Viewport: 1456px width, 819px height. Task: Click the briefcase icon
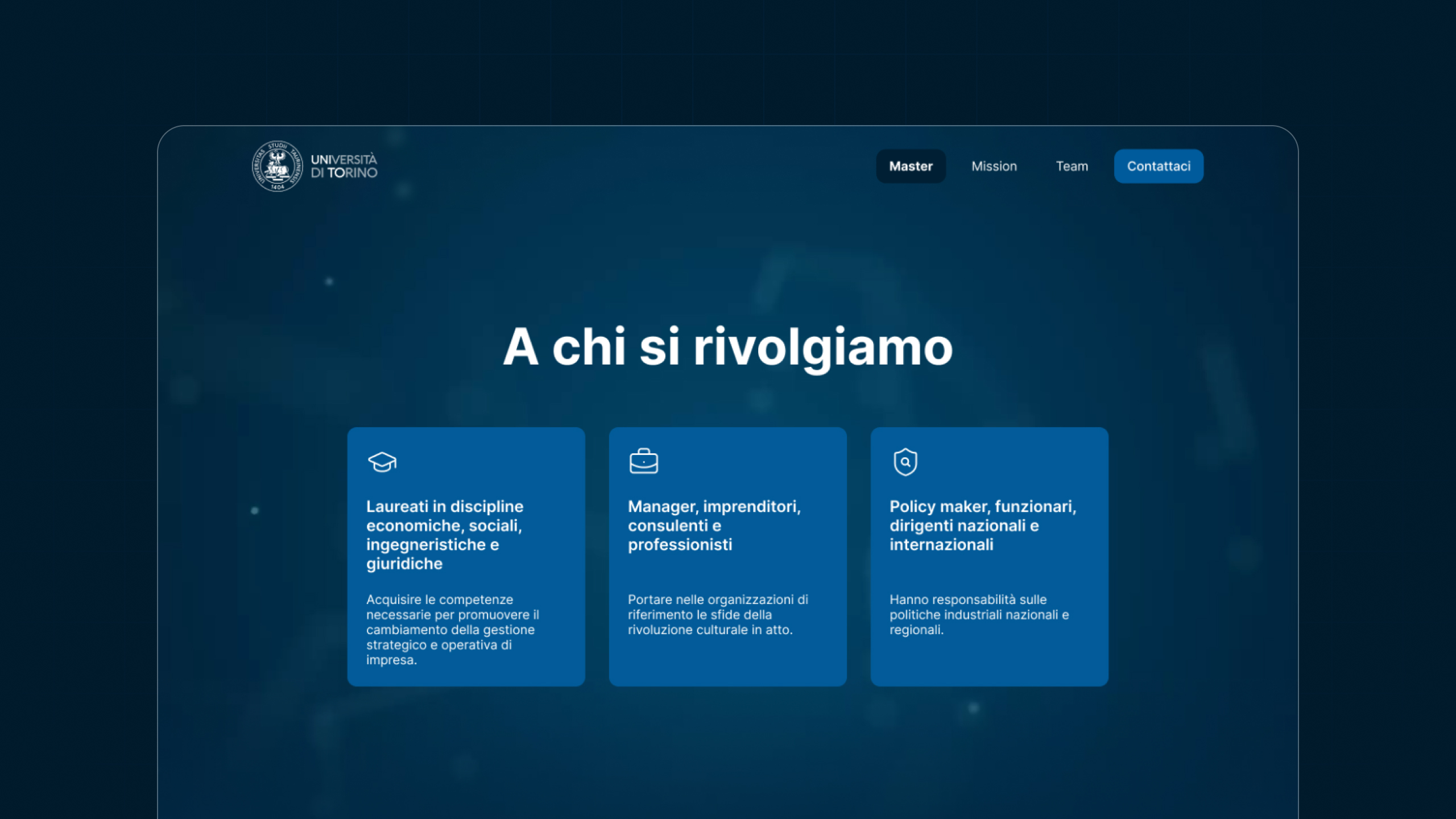click(x=644, y=461)
